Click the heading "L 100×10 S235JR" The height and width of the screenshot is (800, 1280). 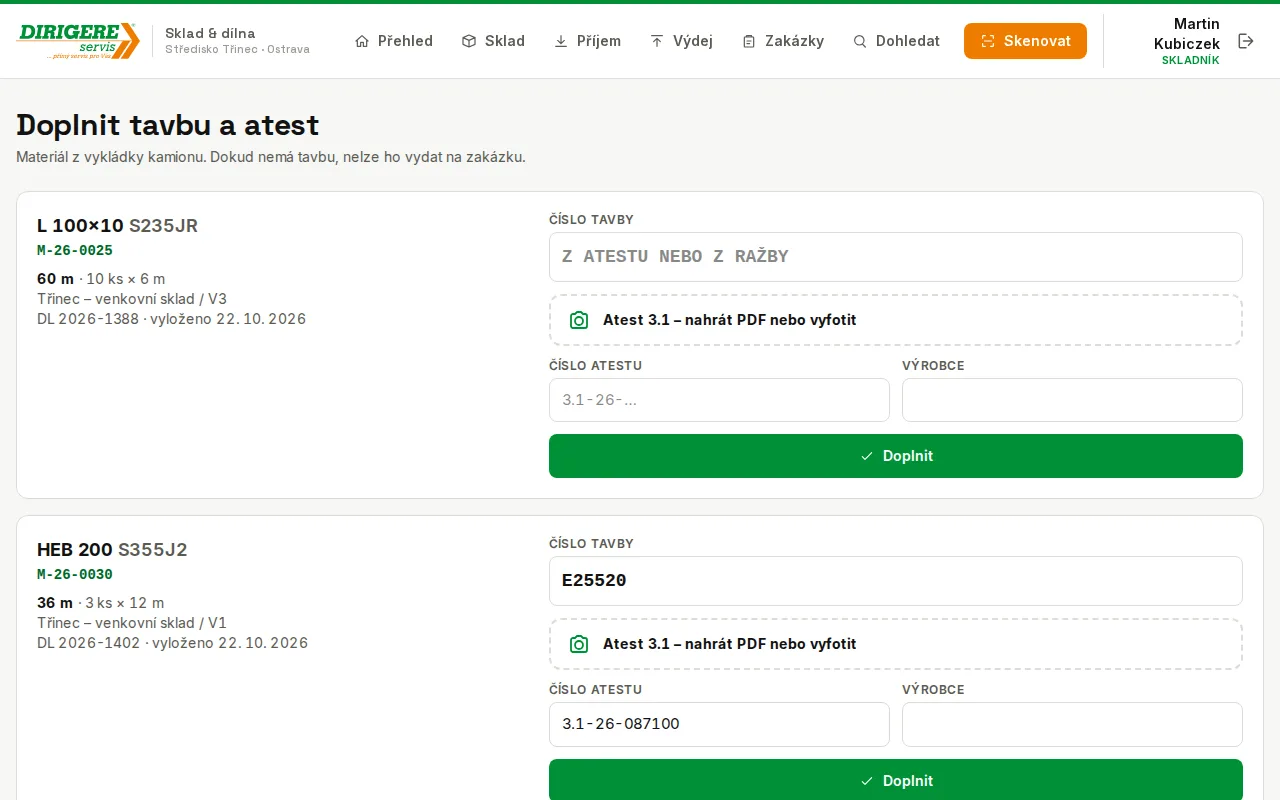click(x=118, y=226)
